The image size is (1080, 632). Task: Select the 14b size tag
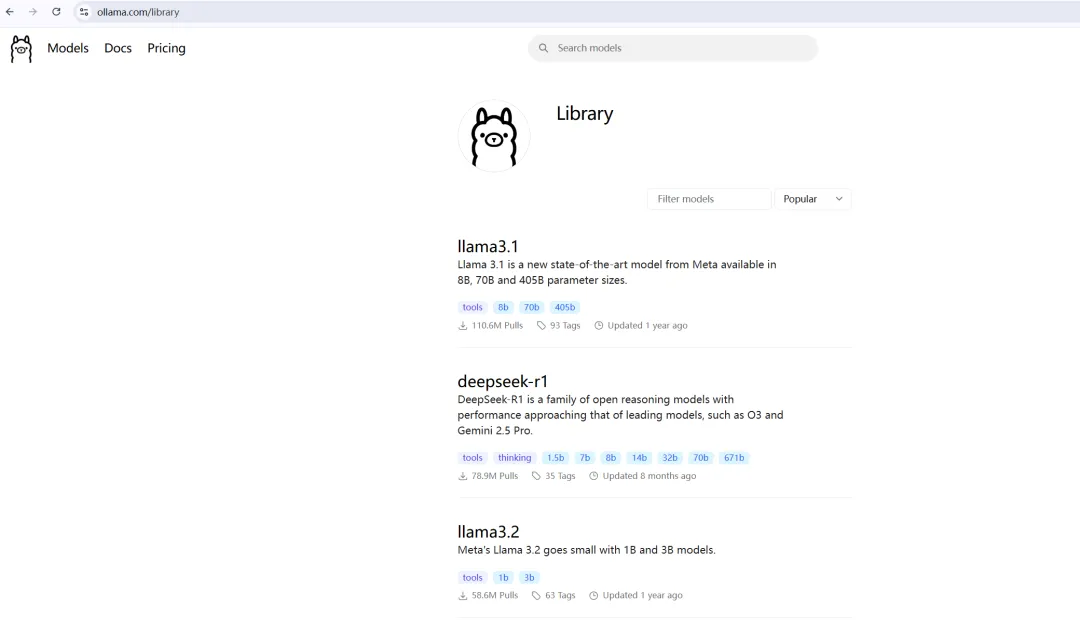coord(639,458)
